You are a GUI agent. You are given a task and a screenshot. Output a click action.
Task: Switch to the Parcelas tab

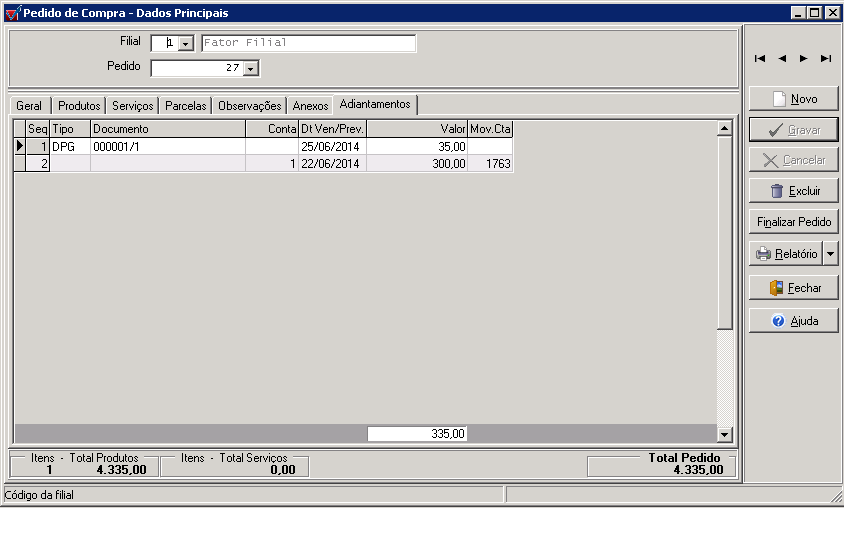click(185, 106)
